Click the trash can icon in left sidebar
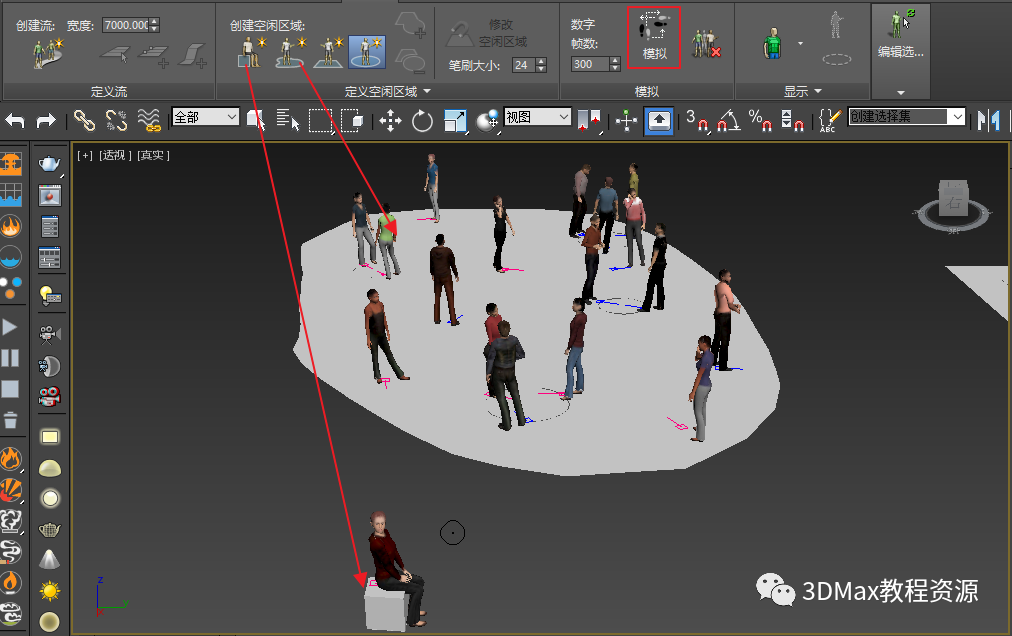The image size is (1012, 636). point(10,419)
